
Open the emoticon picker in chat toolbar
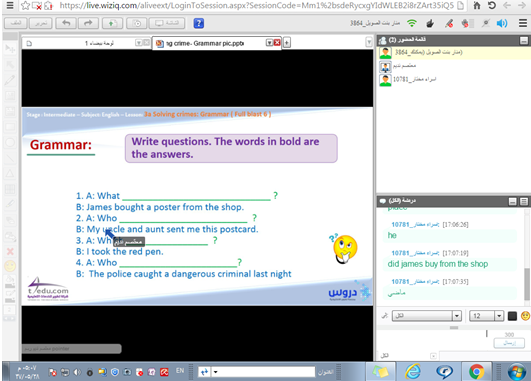(525, 316)
